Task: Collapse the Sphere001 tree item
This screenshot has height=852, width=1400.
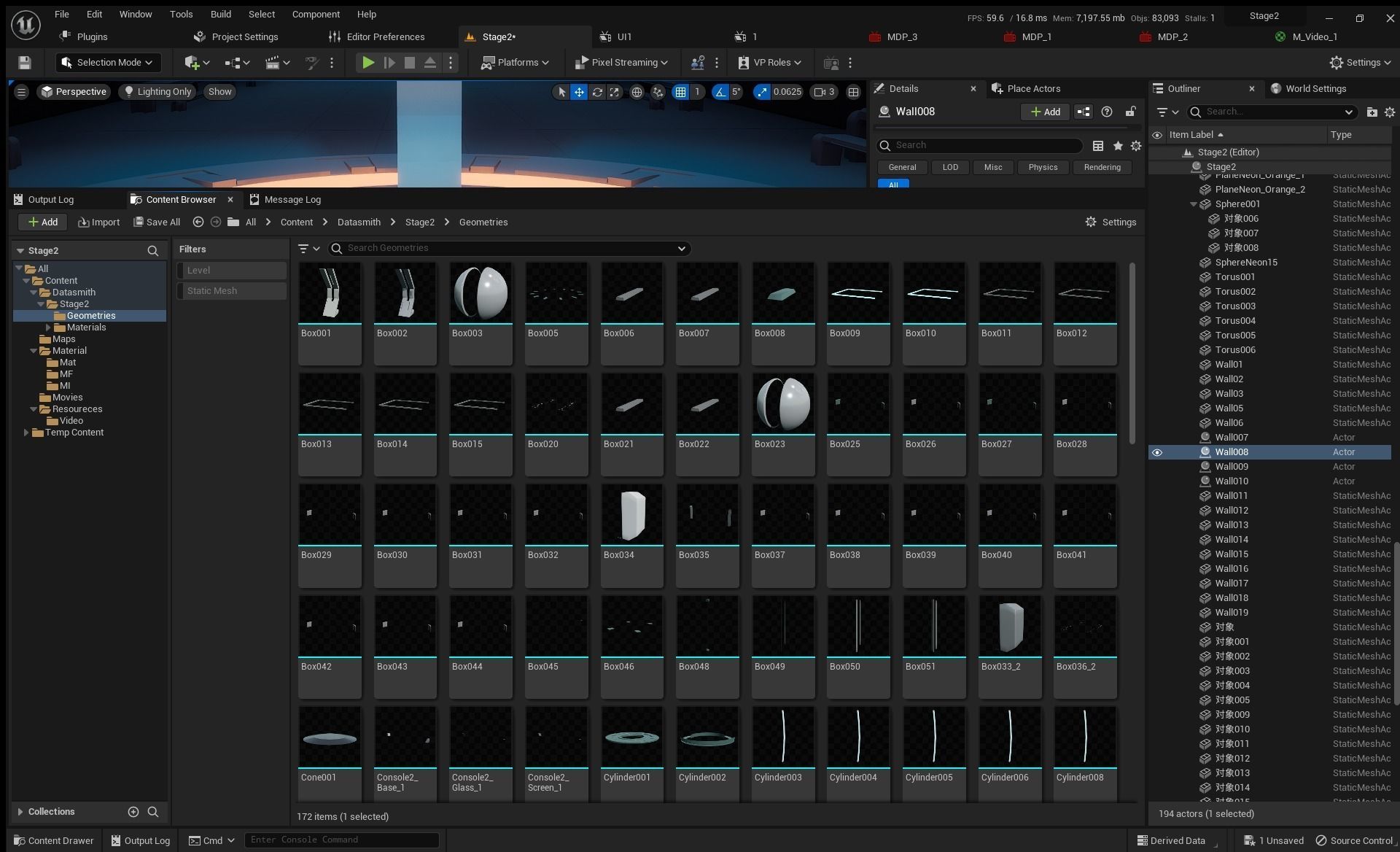Action: pos(1194,204)
